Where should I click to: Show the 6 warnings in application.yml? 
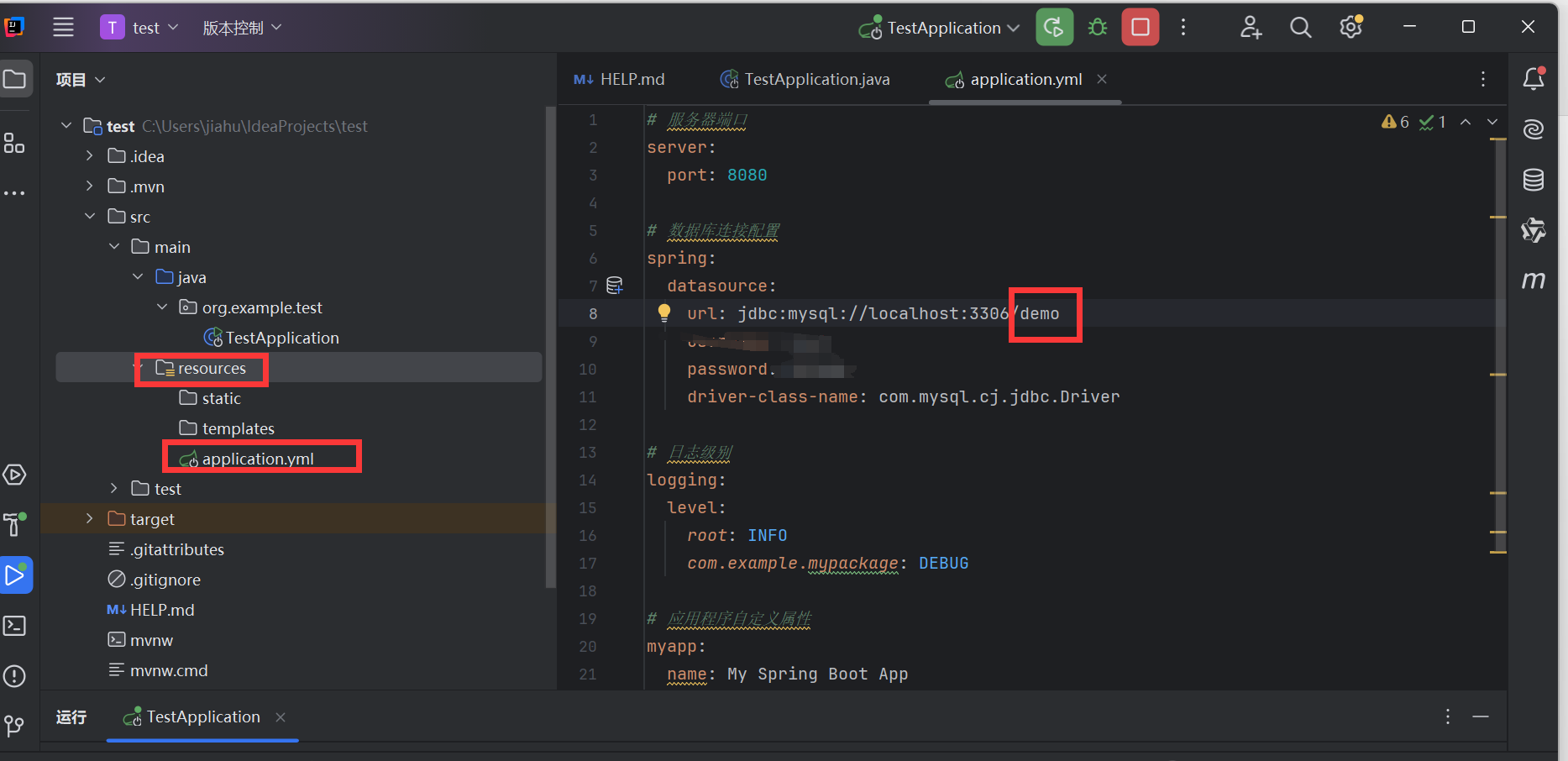click(x=1394, y=122)
